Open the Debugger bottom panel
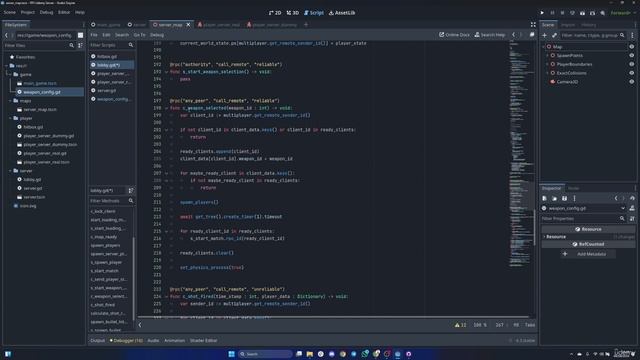 [126, 341]
